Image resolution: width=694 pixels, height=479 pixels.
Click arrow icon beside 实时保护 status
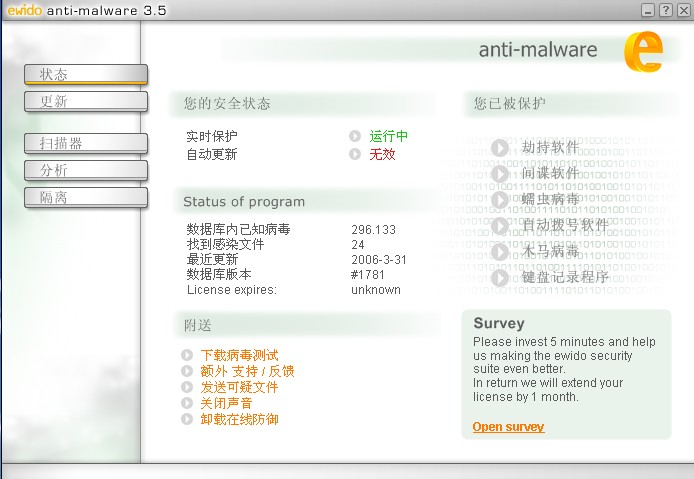355,136
